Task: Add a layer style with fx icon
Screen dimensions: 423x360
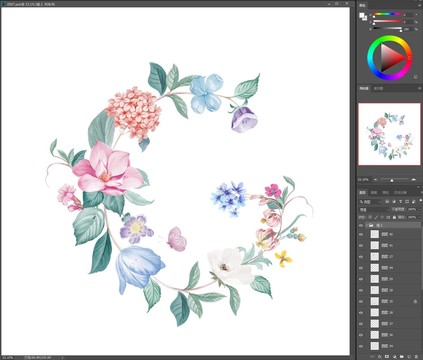Action: point(381,356)
